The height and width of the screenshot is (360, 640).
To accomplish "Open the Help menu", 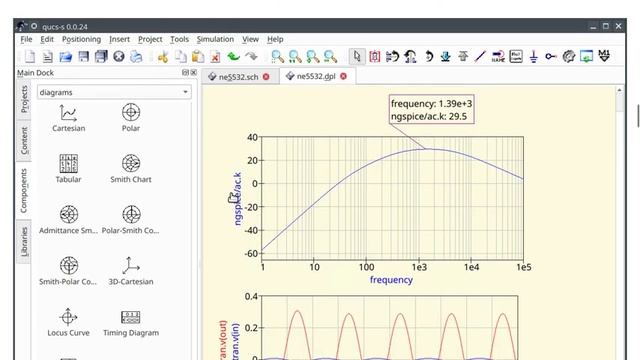I will pyautogui.click(x=275, y=39).
